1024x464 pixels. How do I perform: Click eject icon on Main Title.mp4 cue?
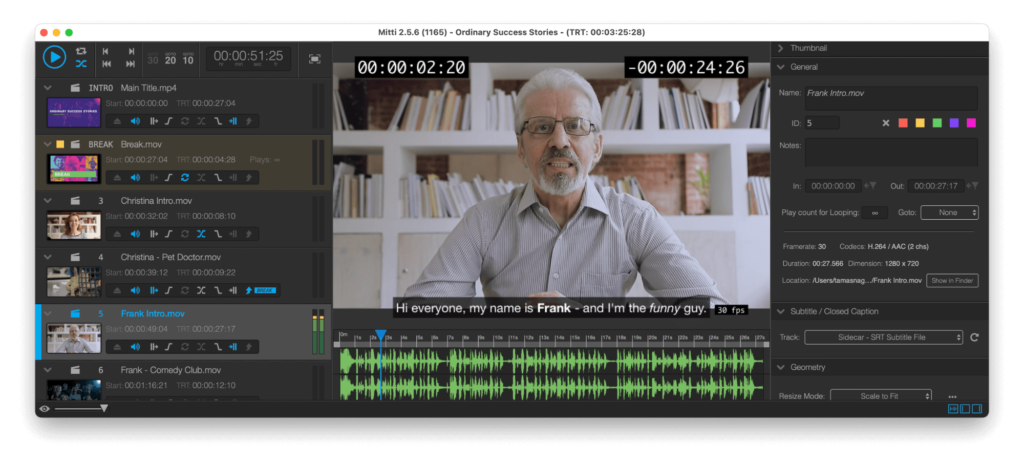(x=117, y=121)
